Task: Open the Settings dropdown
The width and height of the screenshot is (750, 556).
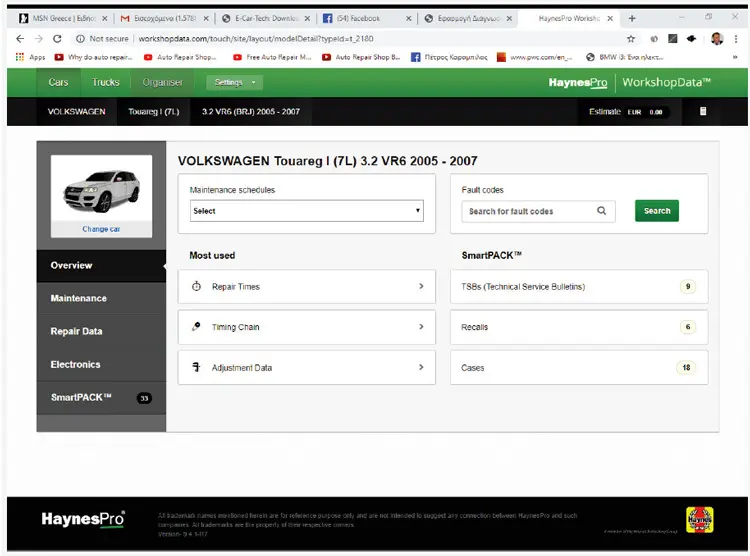Action: (x=235, y=82)
